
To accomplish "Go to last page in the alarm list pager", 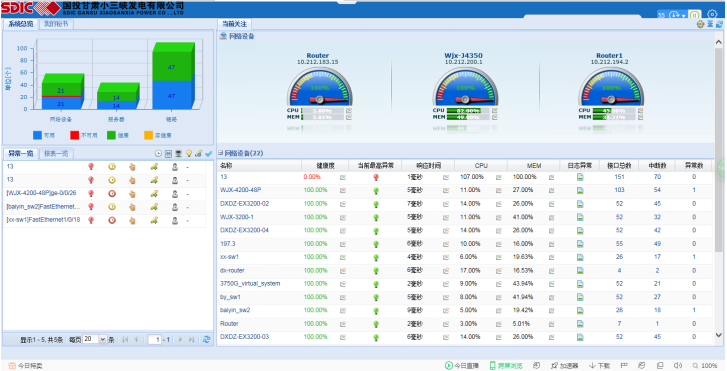I will [x=191, y=340].
